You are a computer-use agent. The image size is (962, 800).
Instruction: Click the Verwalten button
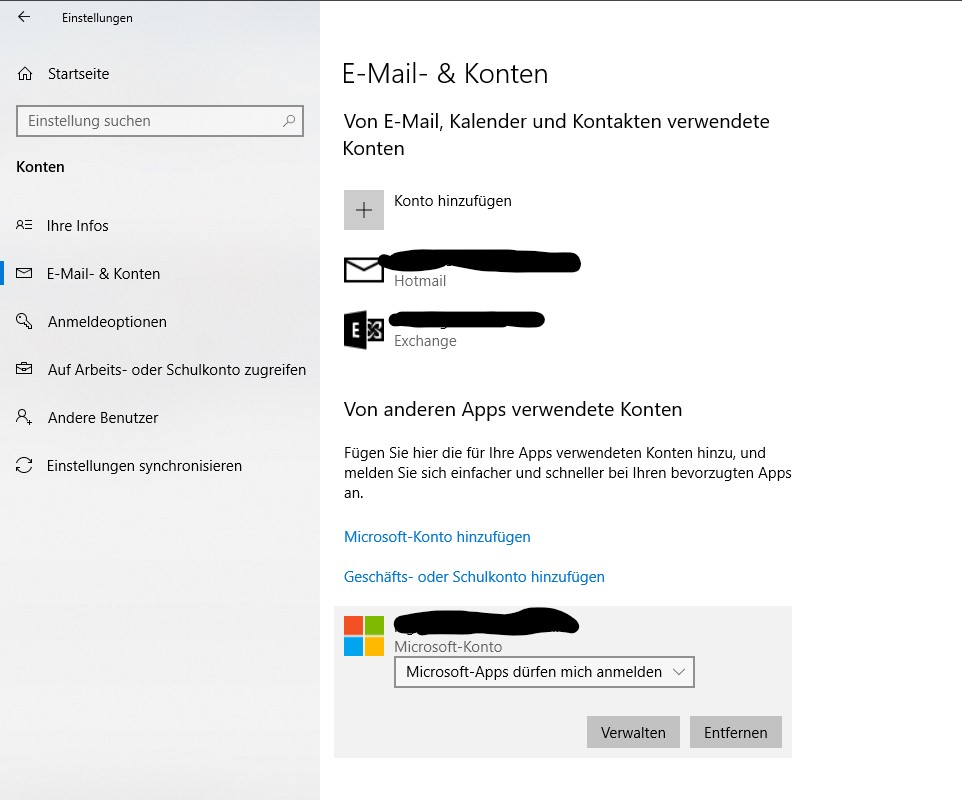(633, 732)
